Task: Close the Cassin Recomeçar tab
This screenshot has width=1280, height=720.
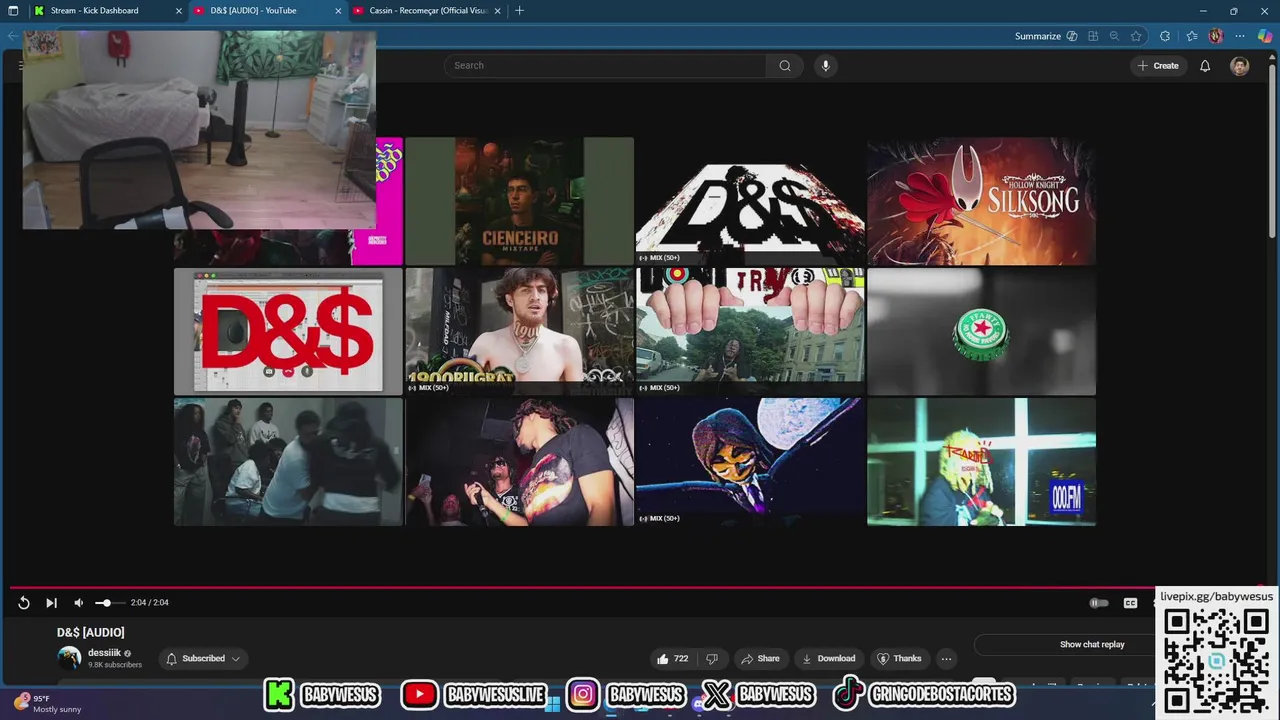Action: 498,10
